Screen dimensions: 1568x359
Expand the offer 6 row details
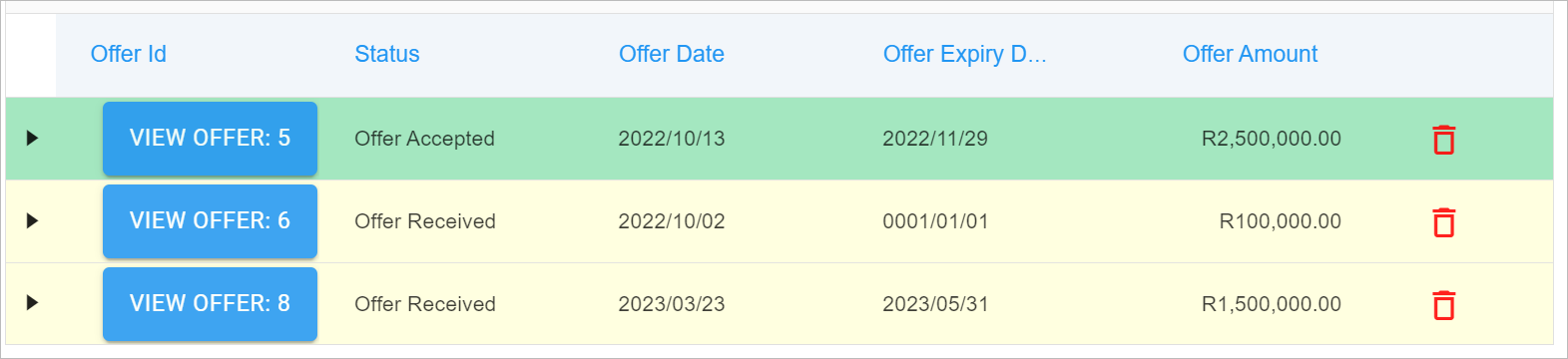click(32, 220)
